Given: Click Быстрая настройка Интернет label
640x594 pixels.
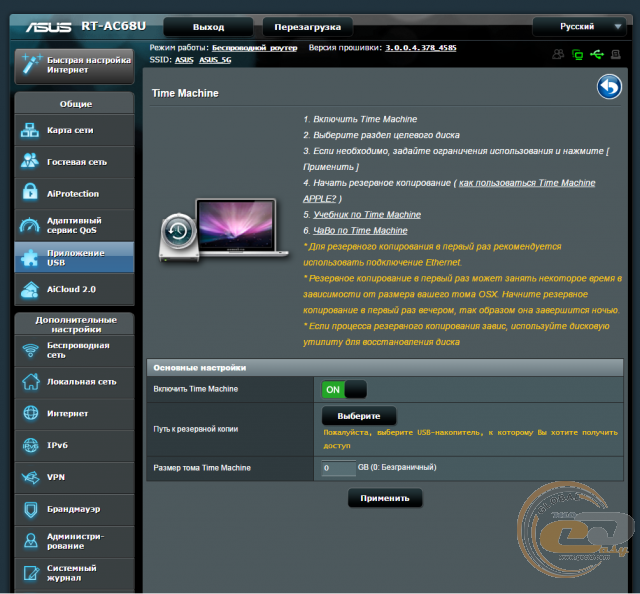Looking at the screenshot, I should [89, 65].
